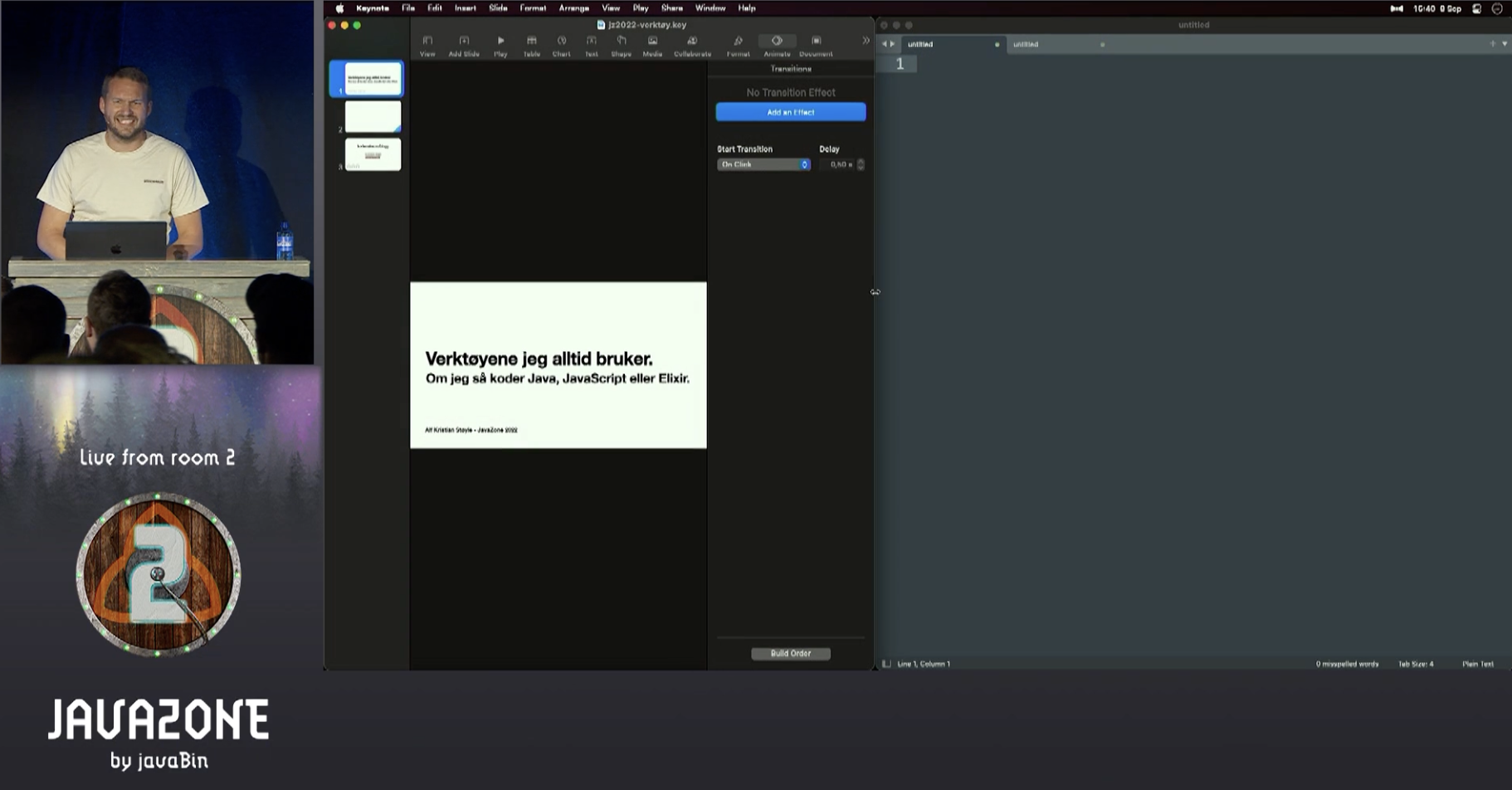This screenshot has height=790, width=1512.
Task: Open the View options dropdown in the toolbar
Action: click(427, 41)
